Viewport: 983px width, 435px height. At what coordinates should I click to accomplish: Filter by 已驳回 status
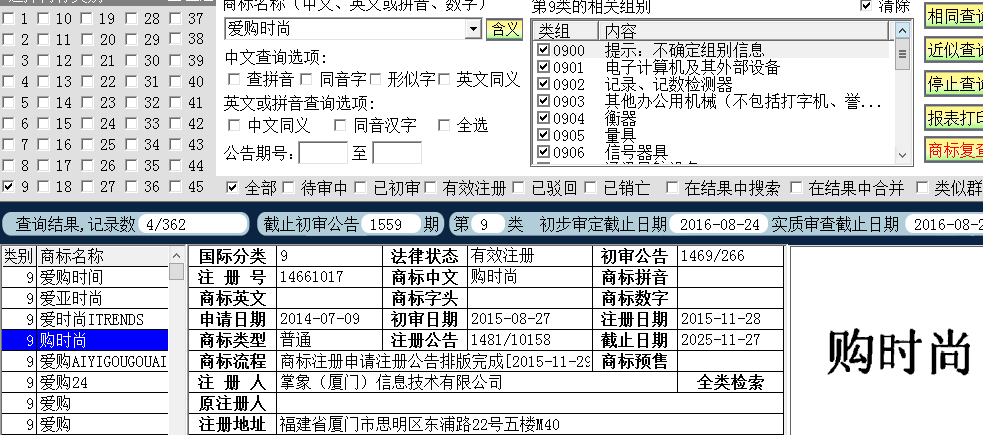pos(518,187)
